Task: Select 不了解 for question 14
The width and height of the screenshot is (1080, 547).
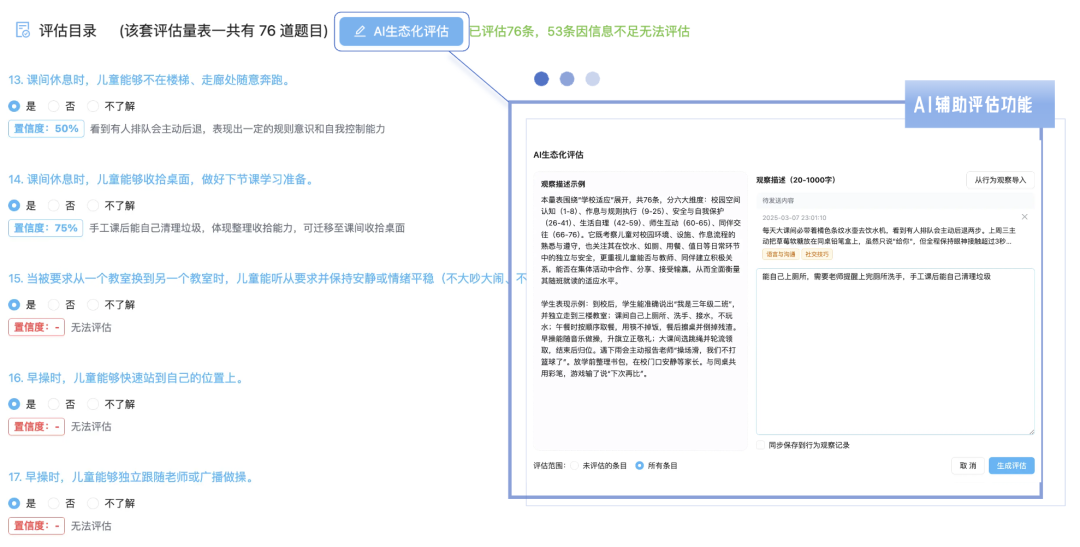Action: point(93,205)
